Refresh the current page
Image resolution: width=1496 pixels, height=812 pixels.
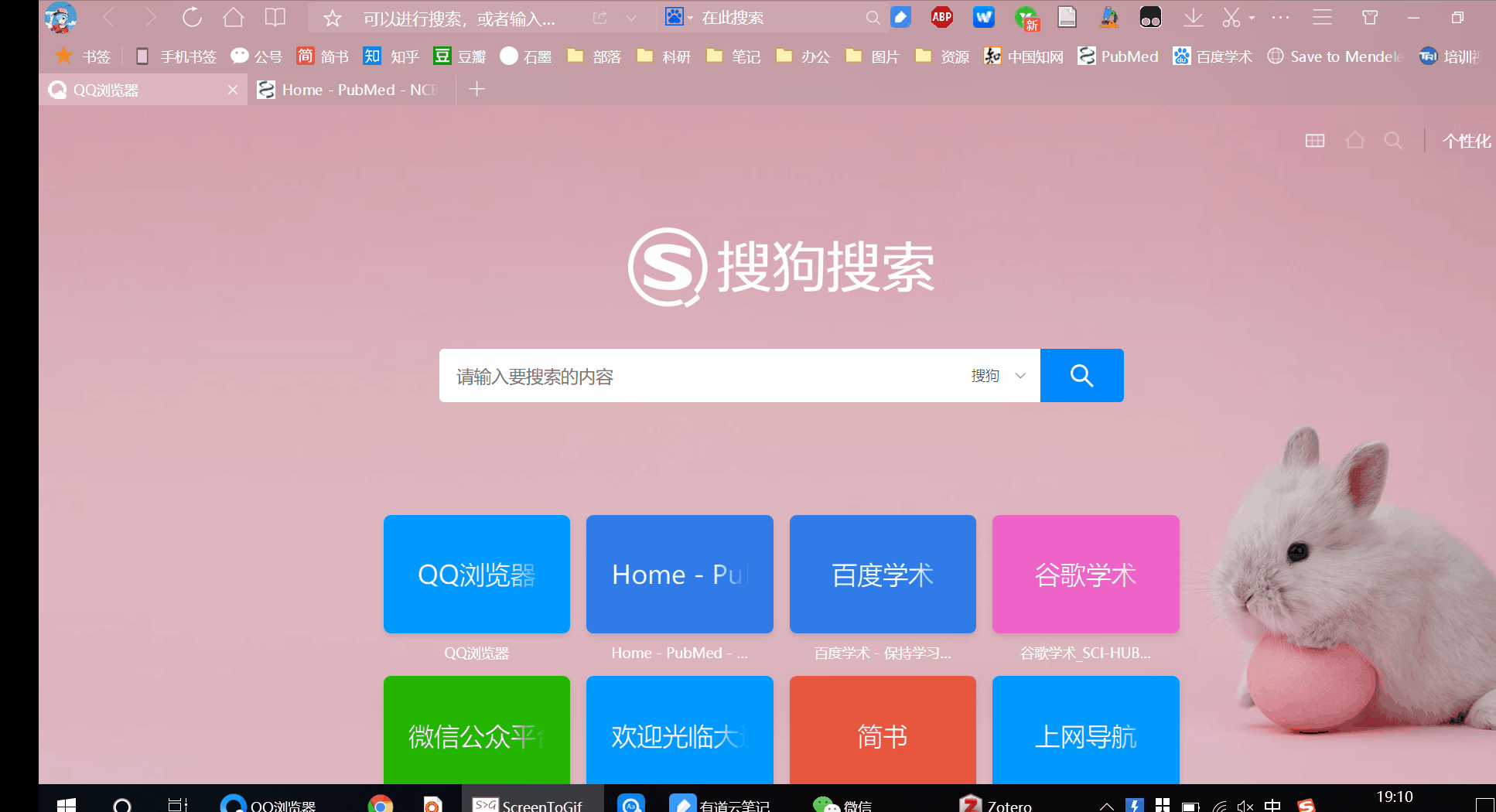192,17
